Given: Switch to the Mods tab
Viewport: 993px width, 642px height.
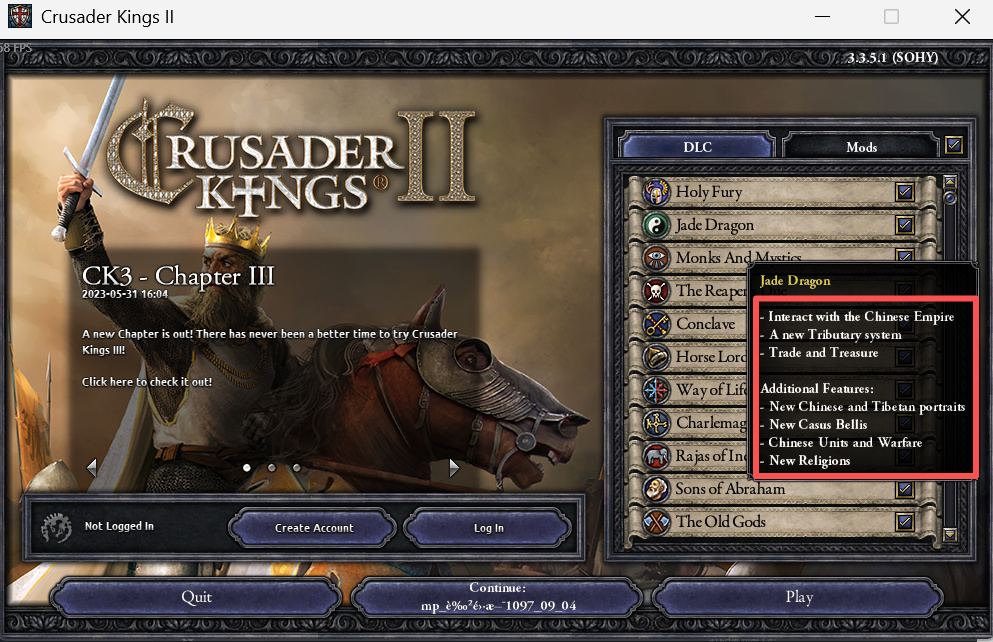Looking at the screenshot, I should pos(861,147).
